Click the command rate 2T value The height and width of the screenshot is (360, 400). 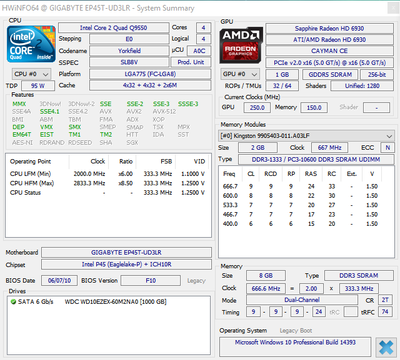[x=385, y=300]
